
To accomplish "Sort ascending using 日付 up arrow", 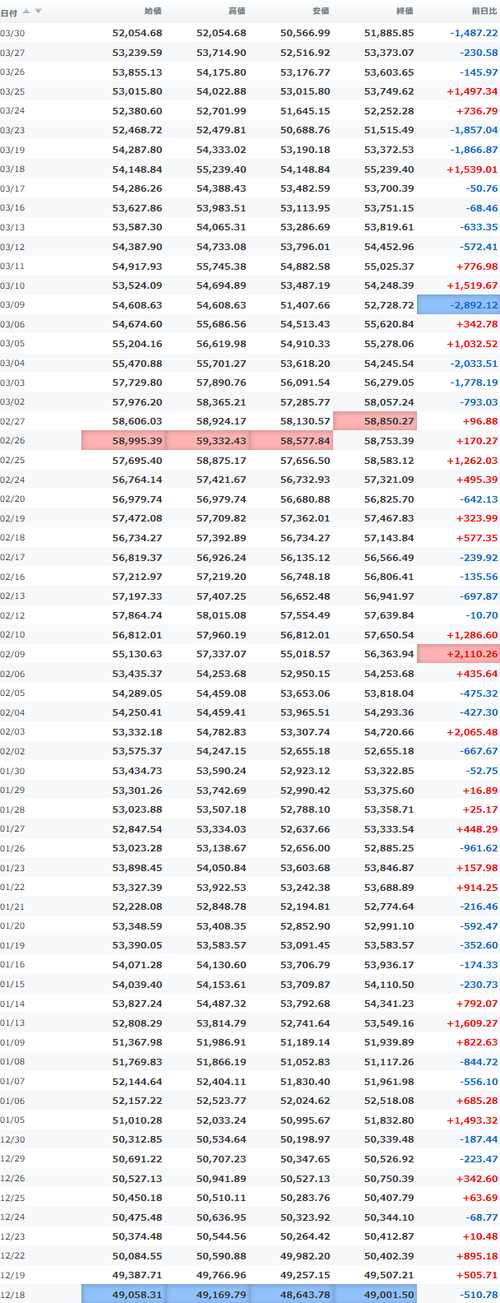I will pos(26,11).
